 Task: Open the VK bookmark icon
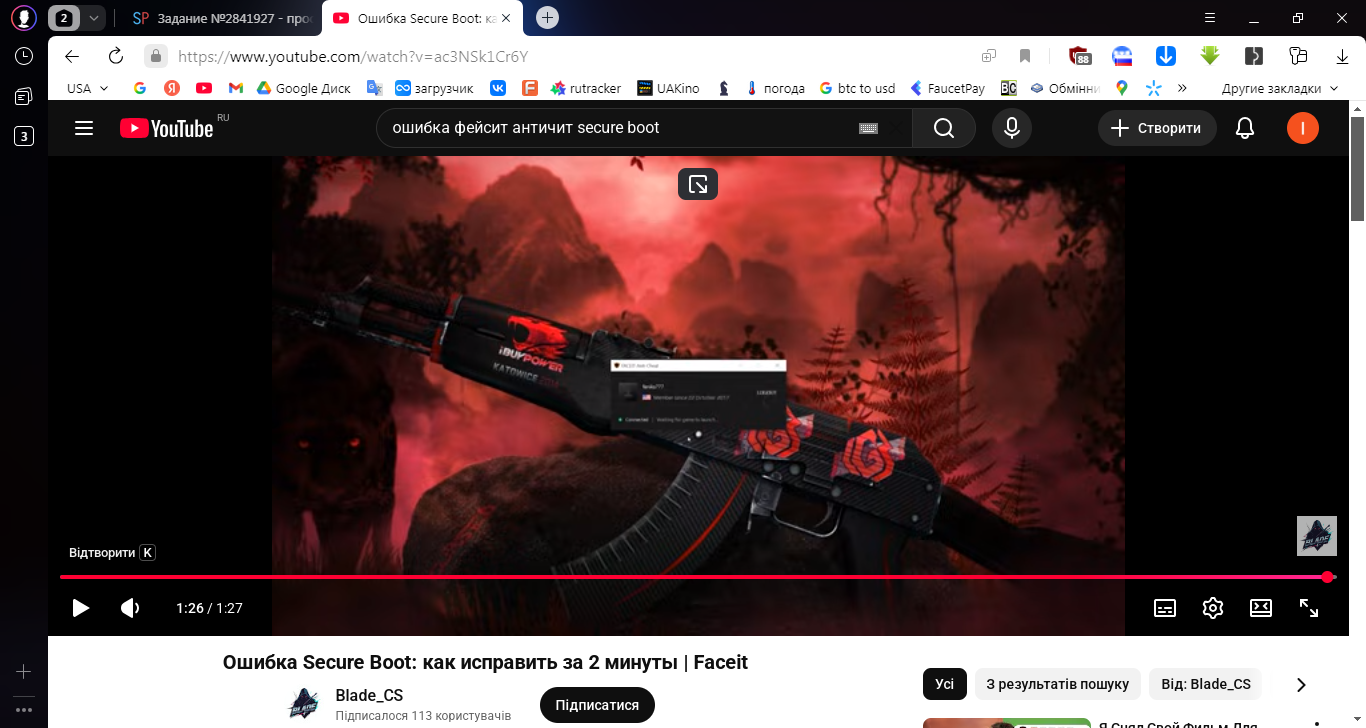[498, 88]
